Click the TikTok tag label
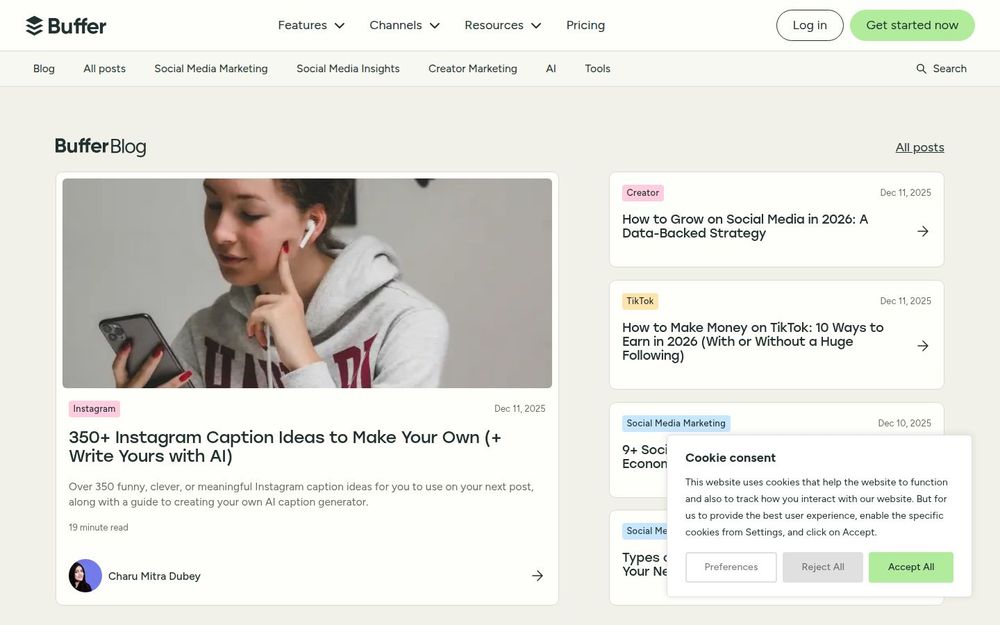The width and height of the screenshot is (1000, 625). 640,301
